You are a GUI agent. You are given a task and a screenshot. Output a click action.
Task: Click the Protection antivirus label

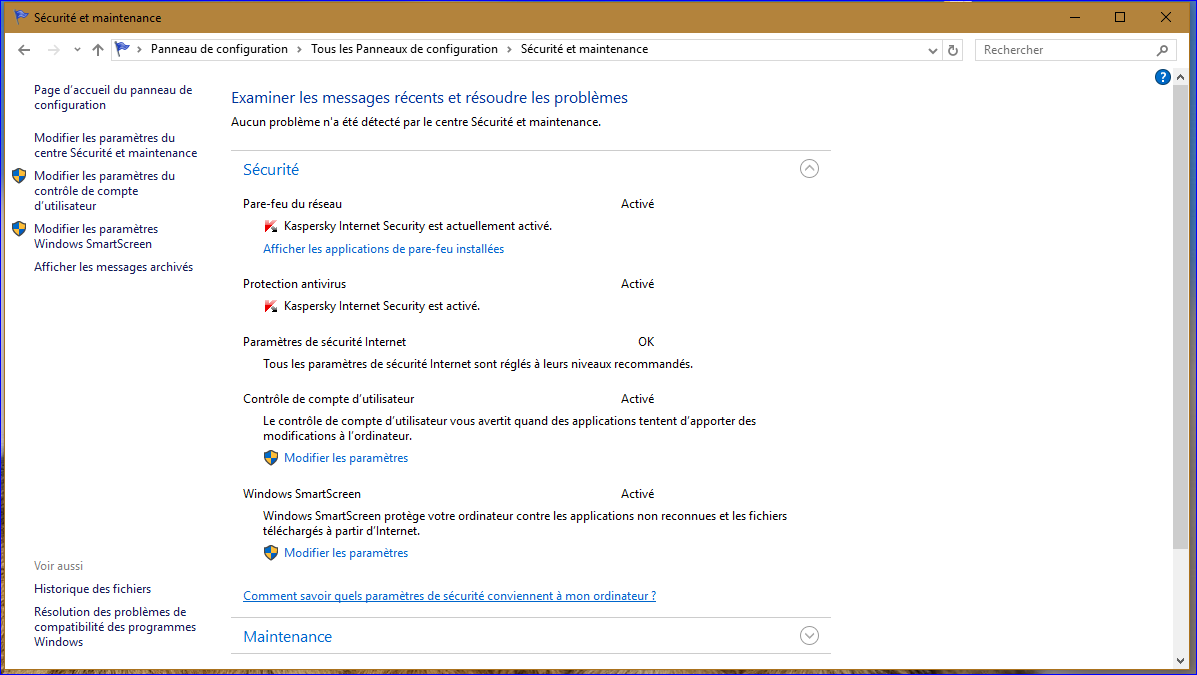(294, 284)
